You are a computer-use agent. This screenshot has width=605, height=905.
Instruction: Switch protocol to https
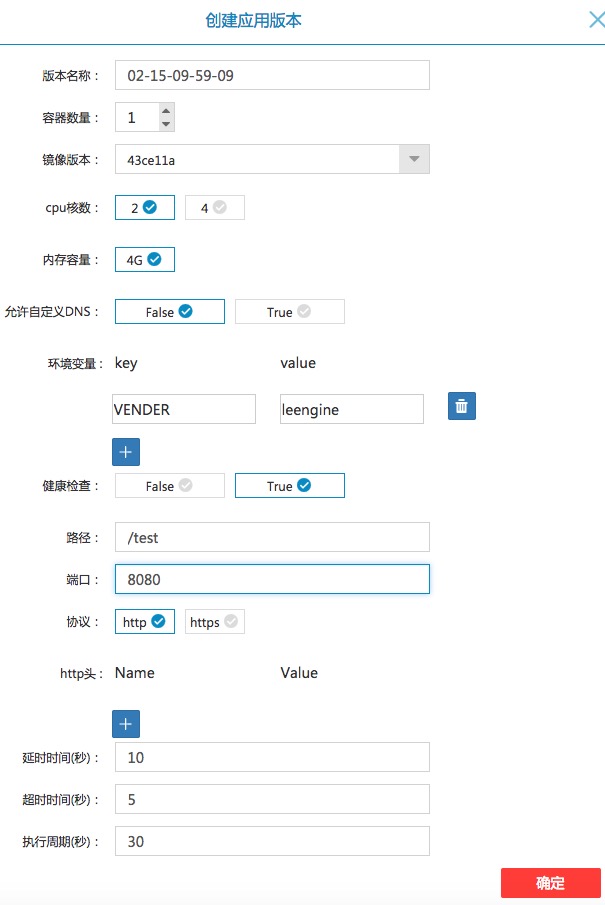coord(214,621)
